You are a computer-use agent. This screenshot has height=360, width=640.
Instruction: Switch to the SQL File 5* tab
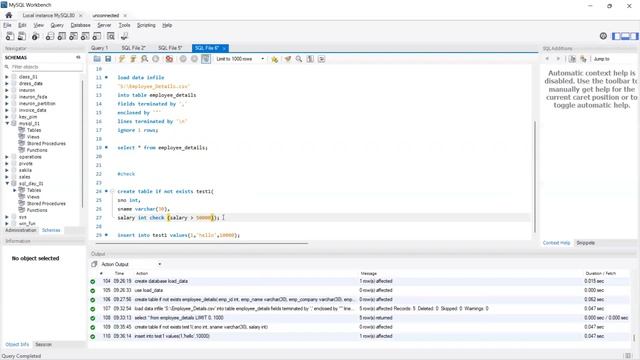[x=170, y=48]
